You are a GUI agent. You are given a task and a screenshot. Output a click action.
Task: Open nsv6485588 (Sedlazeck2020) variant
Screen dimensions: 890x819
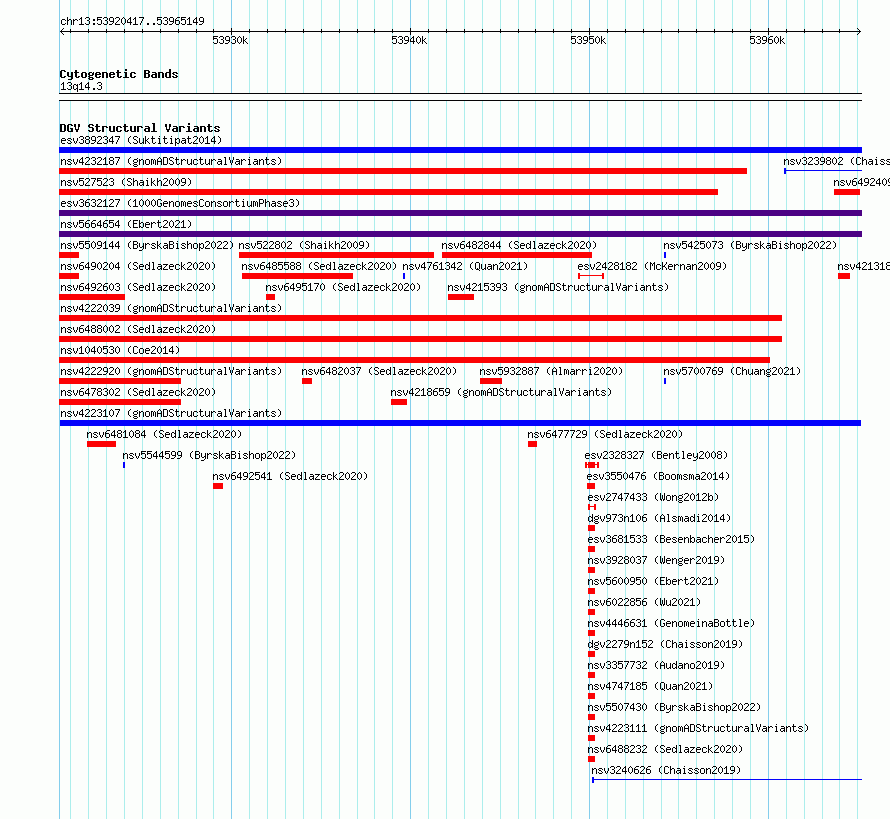pyautogui.click(x=319, y=266)
